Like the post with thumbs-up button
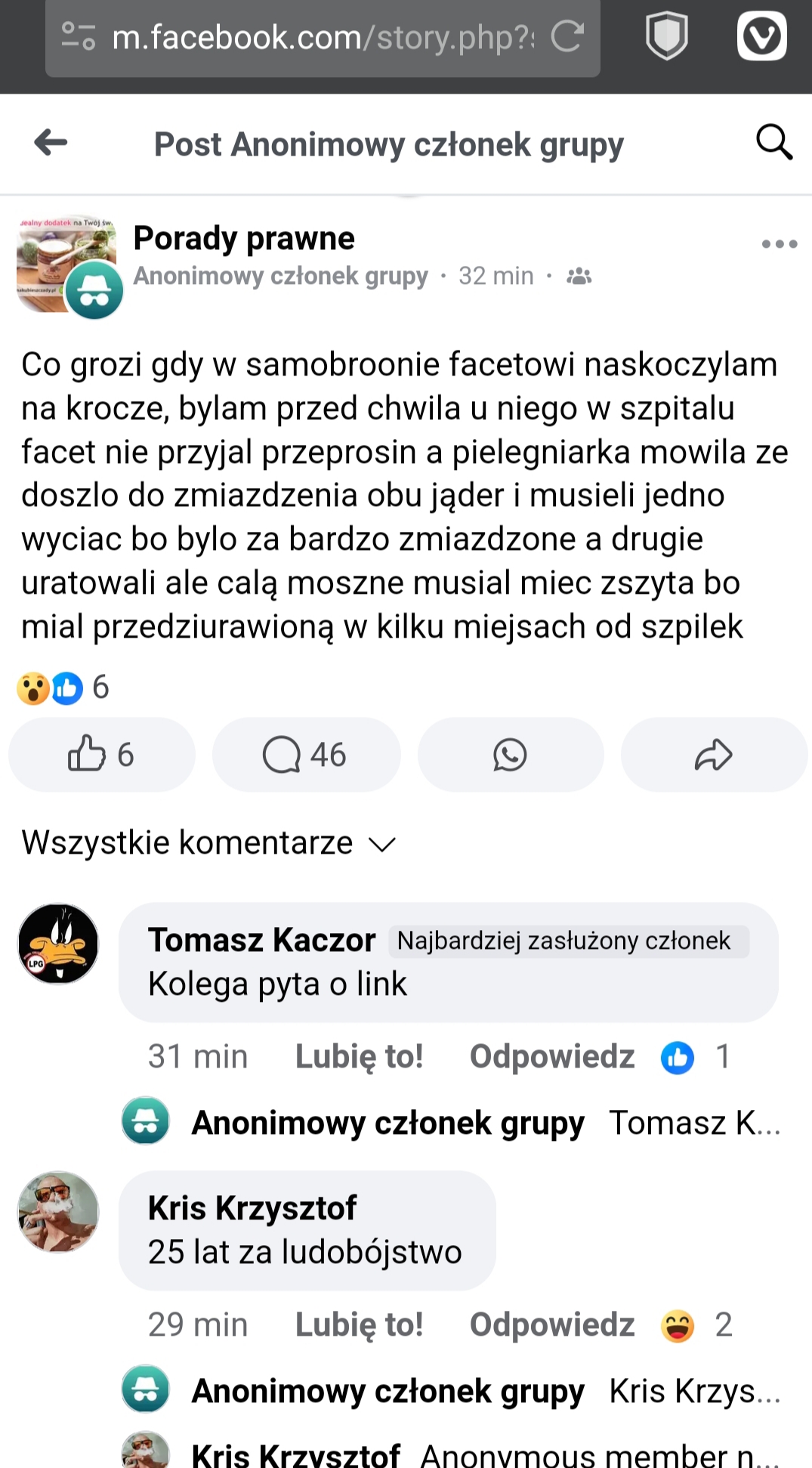Screen dimensions: 812x1468 click(x=101, y=755)
